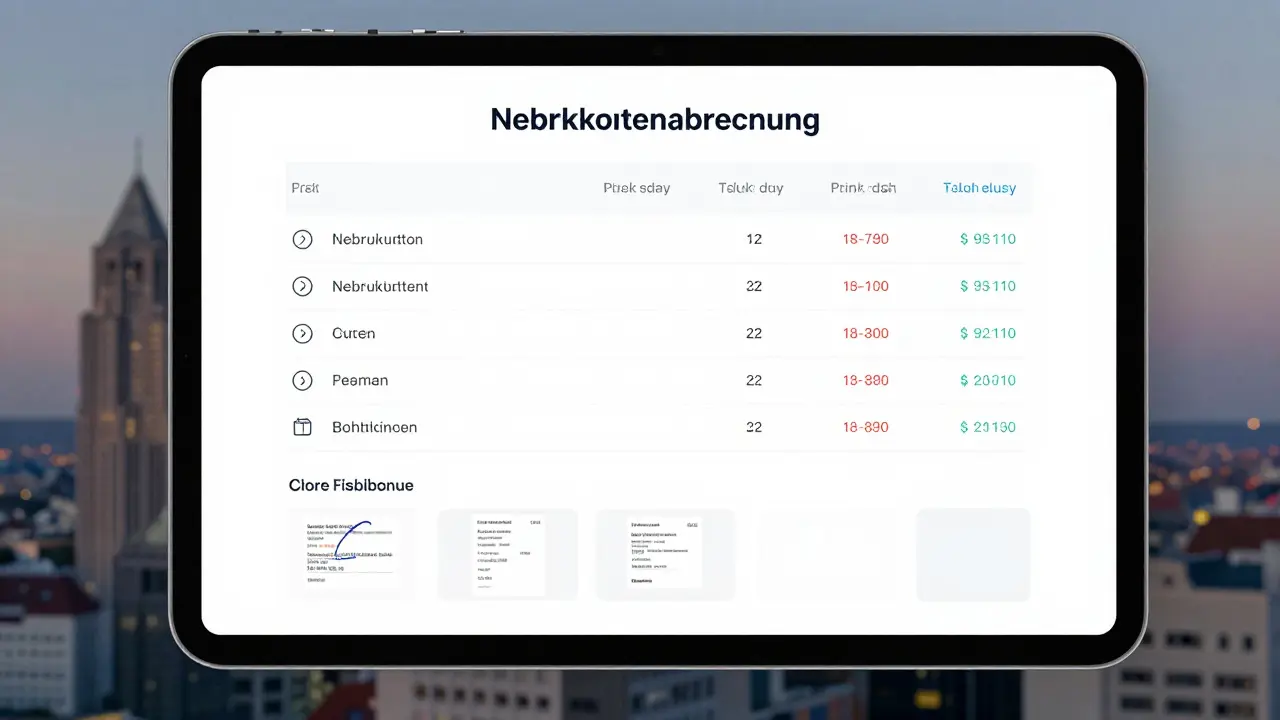Image resolution: width=1280 pixels, height=720 pixels.
Task: Open the signed receipt thumbnail
Action: [x=351, y=554]
